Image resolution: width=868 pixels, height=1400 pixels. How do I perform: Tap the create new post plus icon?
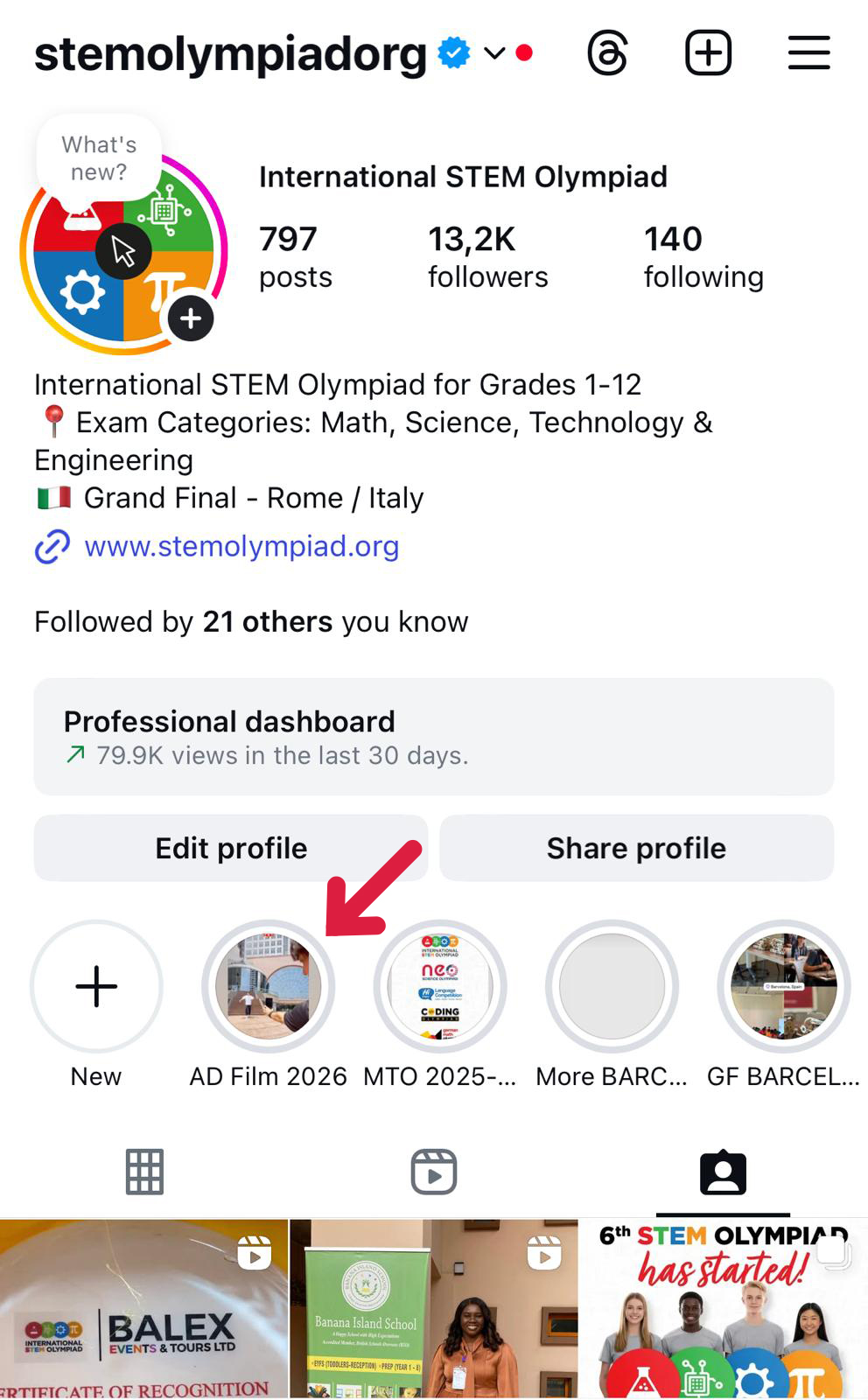tap(708, 53)
